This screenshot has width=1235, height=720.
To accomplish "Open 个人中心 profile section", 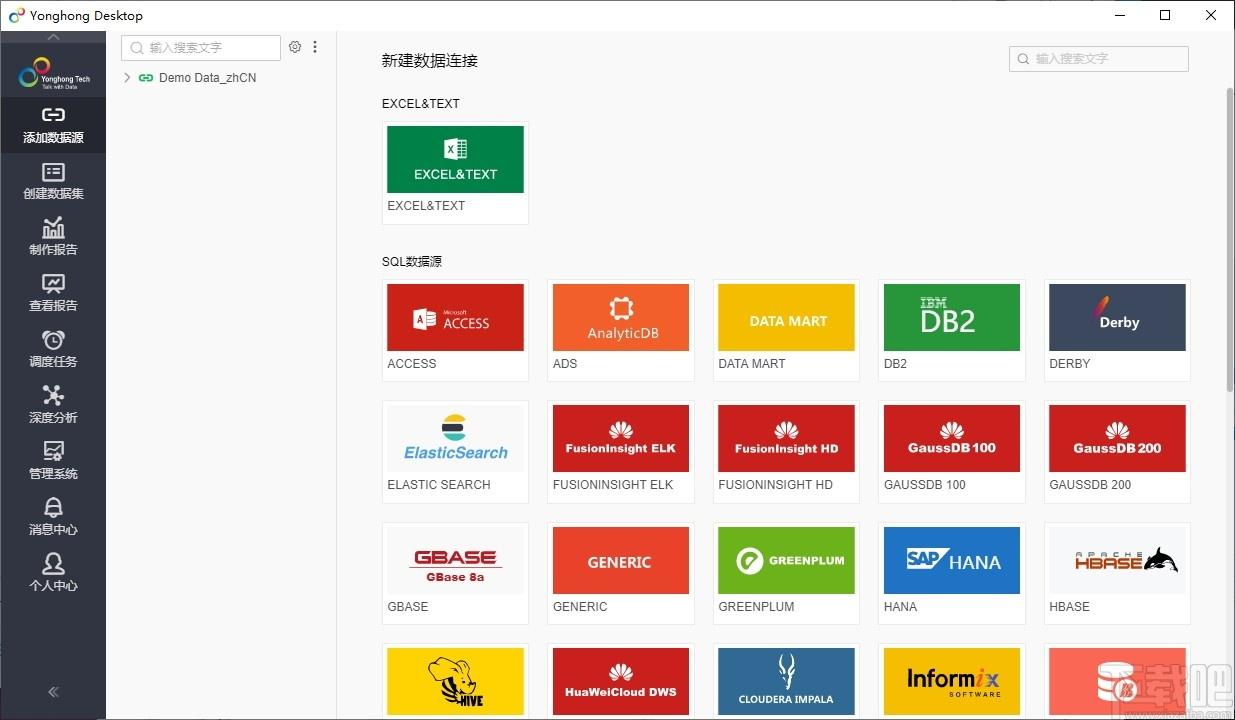I will pyautogui.click(x=53, y=573).
